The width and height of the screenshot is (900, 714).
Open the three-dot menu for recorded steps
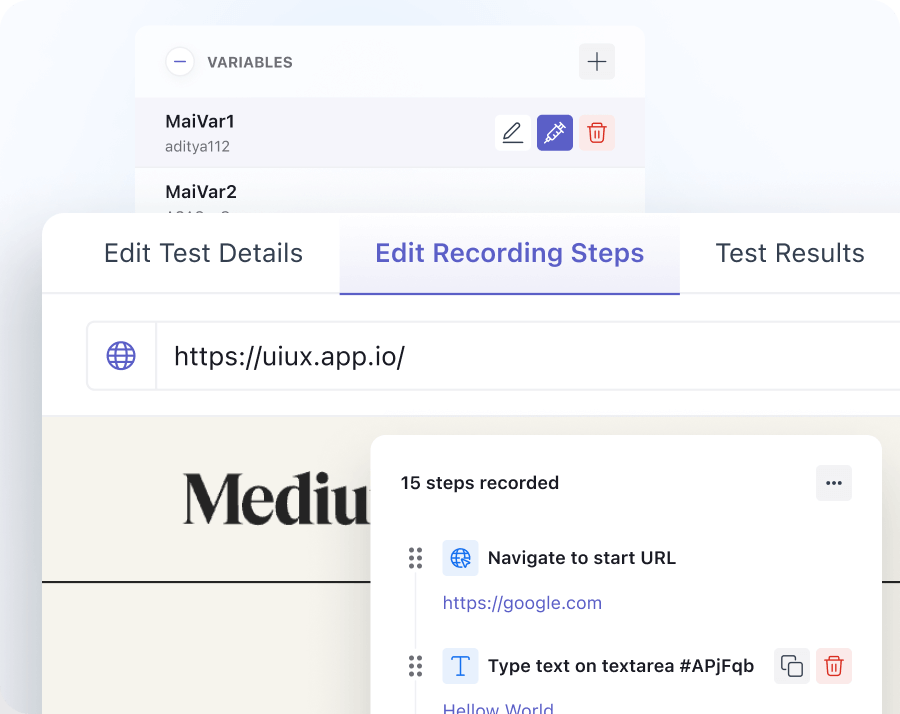coord(834,483)
